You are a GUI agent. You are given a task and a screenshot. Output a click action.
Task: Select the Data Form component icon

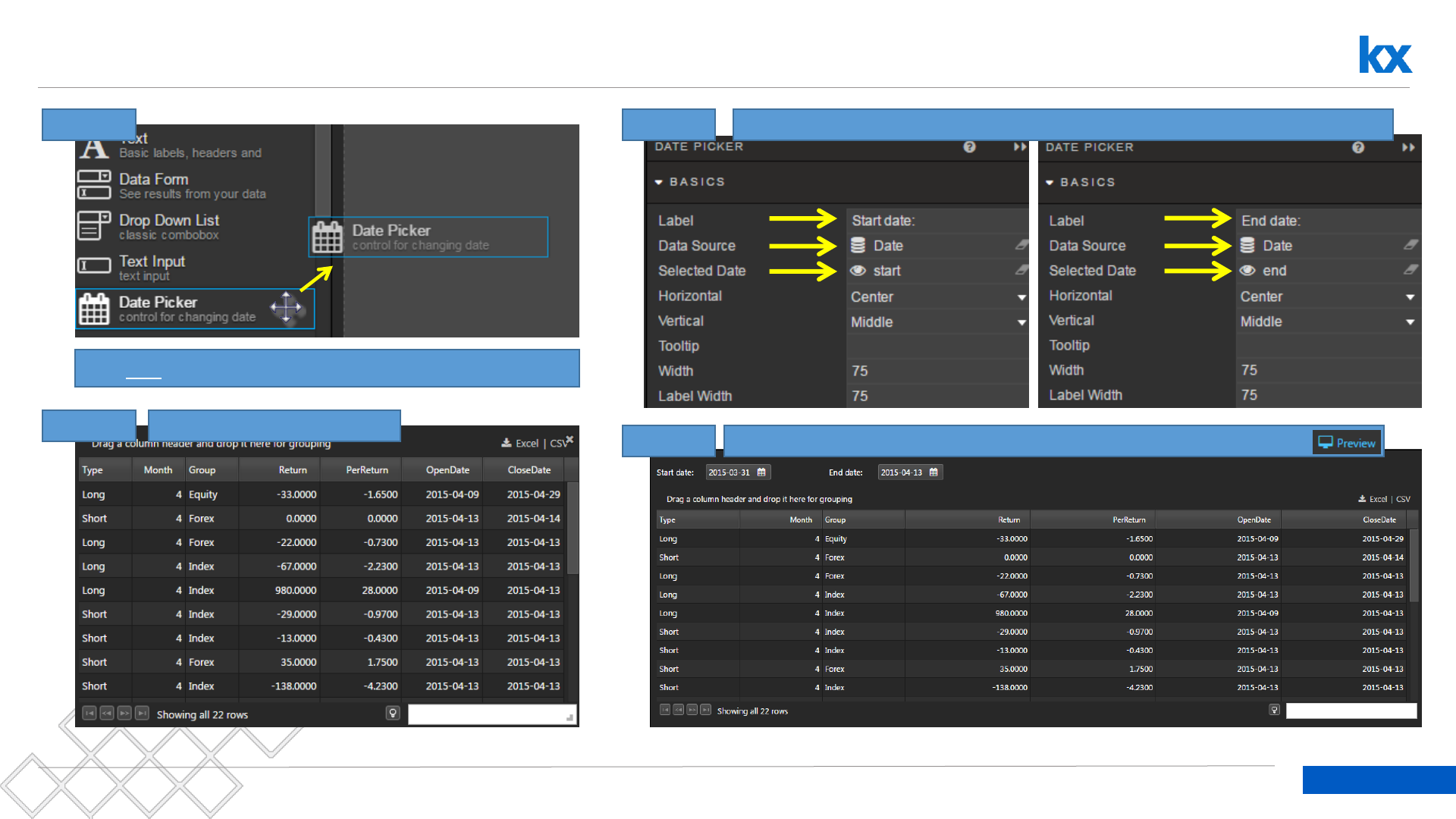(94, 185)
